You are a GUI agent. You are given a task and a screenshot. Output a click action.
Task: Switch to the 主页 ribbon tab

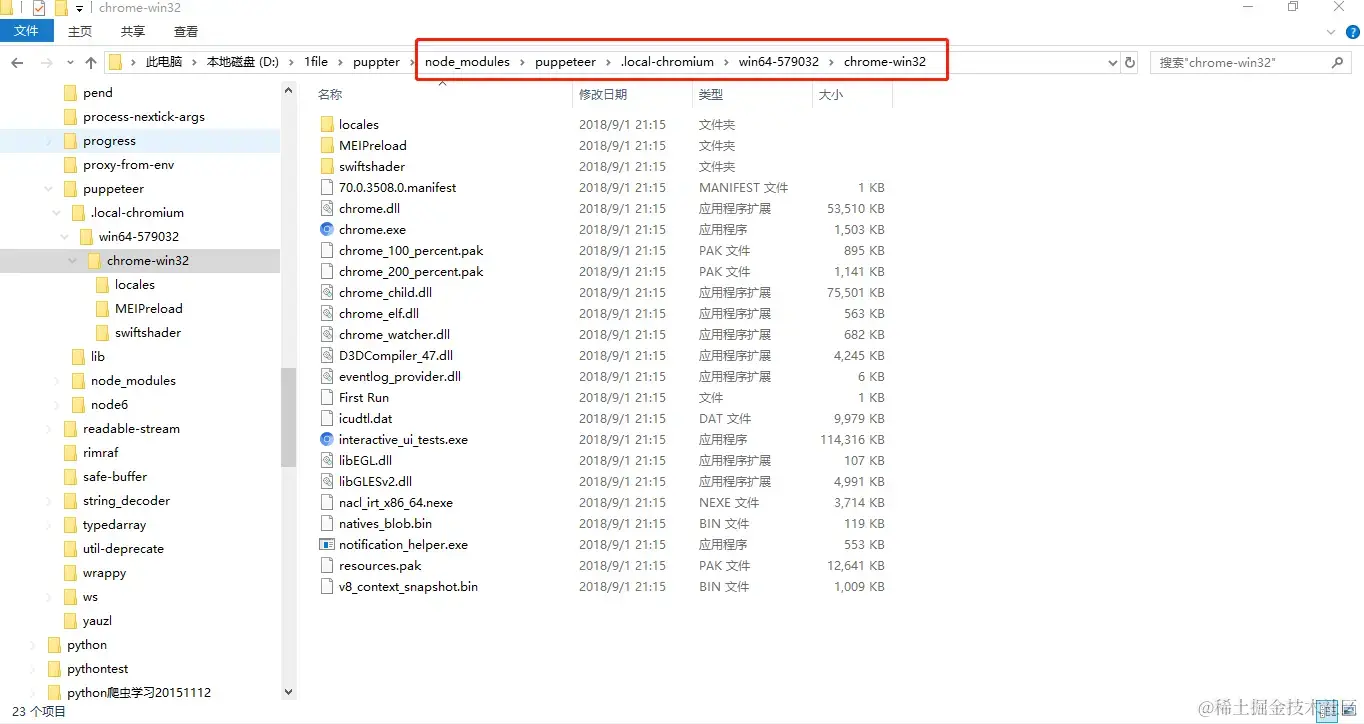tap(80, 32)
